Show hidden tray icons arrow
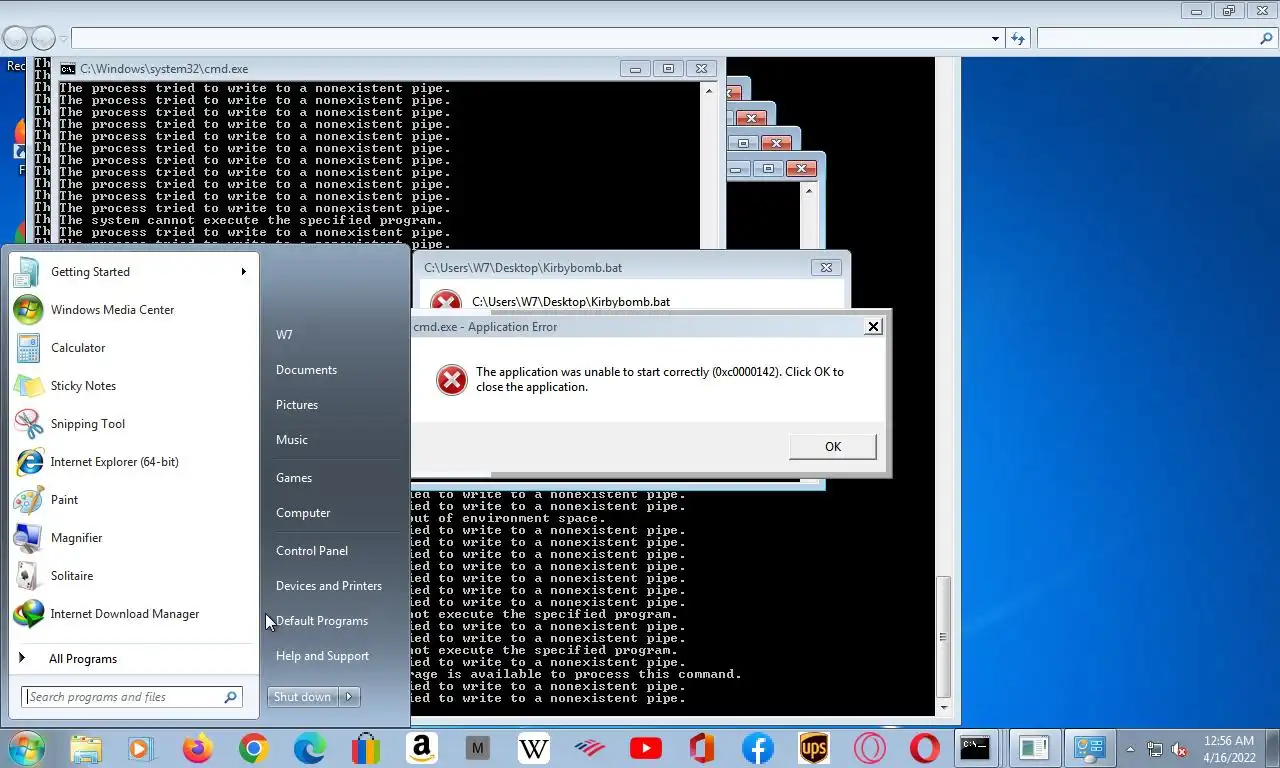 tap(1131, 749)
